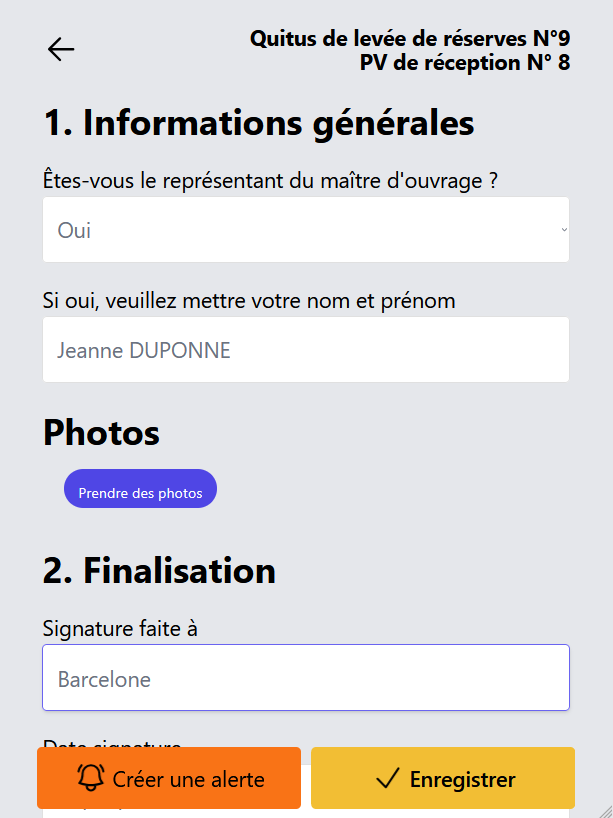Click the 'PV de réception N° 8' subtitle
The height and width of the screenshot is (818, 613).
coord(465,63)
